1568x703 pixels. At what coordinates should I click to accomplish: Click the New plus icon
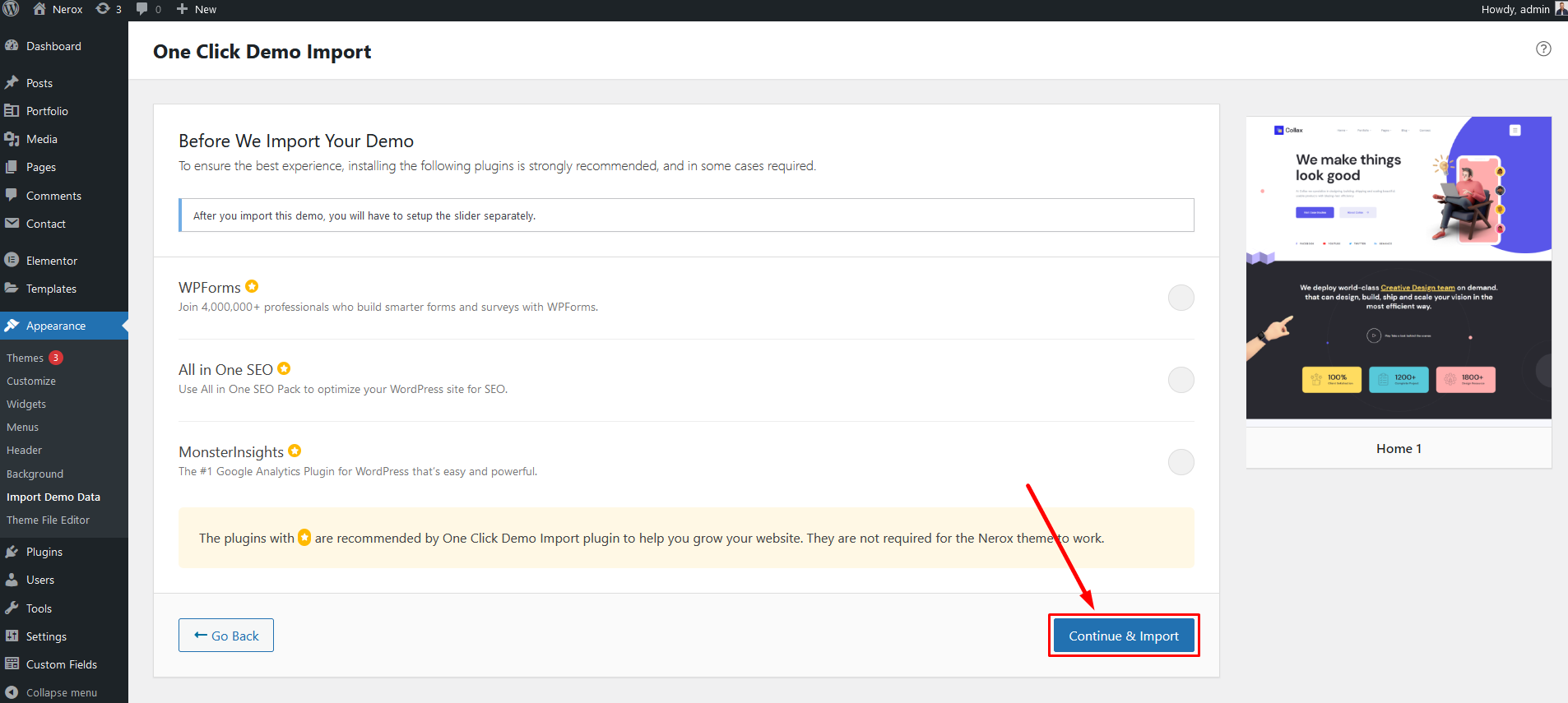coord(183,9)
